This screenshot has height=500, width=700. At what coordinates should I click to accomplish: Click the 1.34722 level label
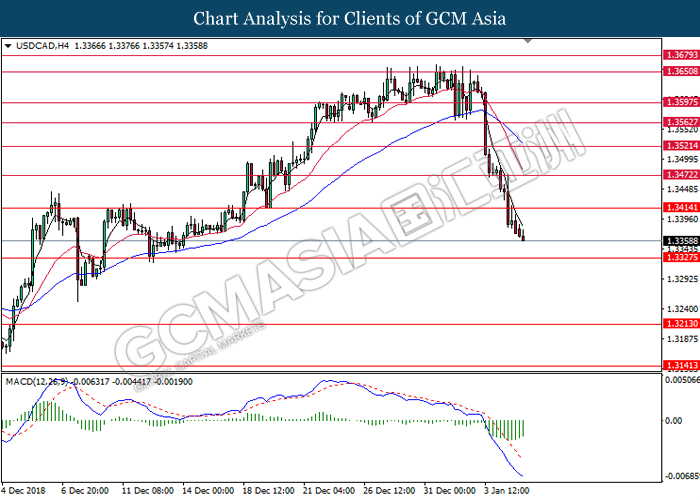681,175
